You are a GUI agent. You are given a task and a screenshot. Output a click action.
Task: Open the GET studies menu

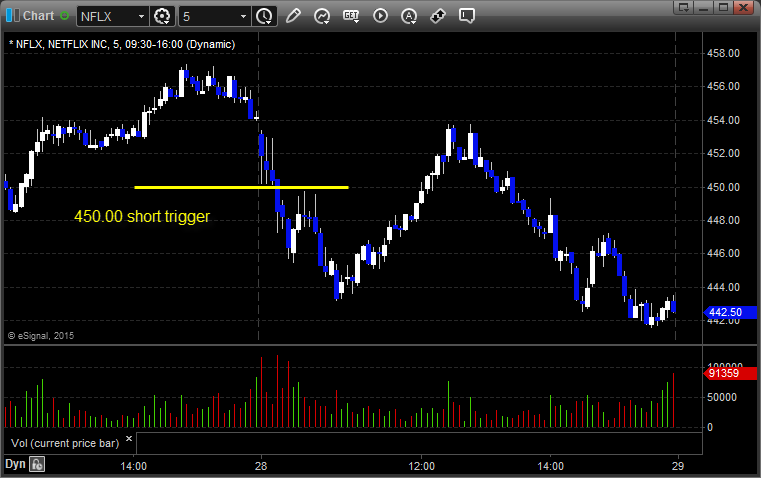tap(351, 16)
